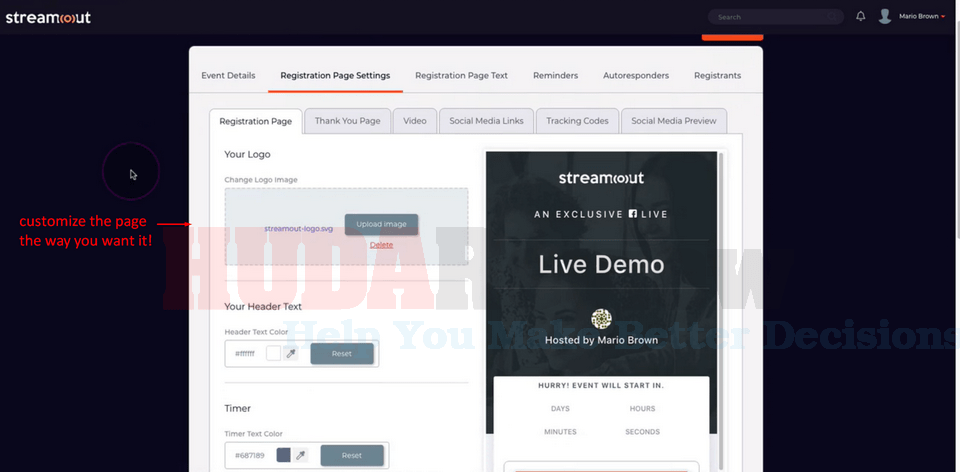The width and height of the screenshot is (960, 472).
Task: Click the white header color swatch
Action: (x=274, y=353)
